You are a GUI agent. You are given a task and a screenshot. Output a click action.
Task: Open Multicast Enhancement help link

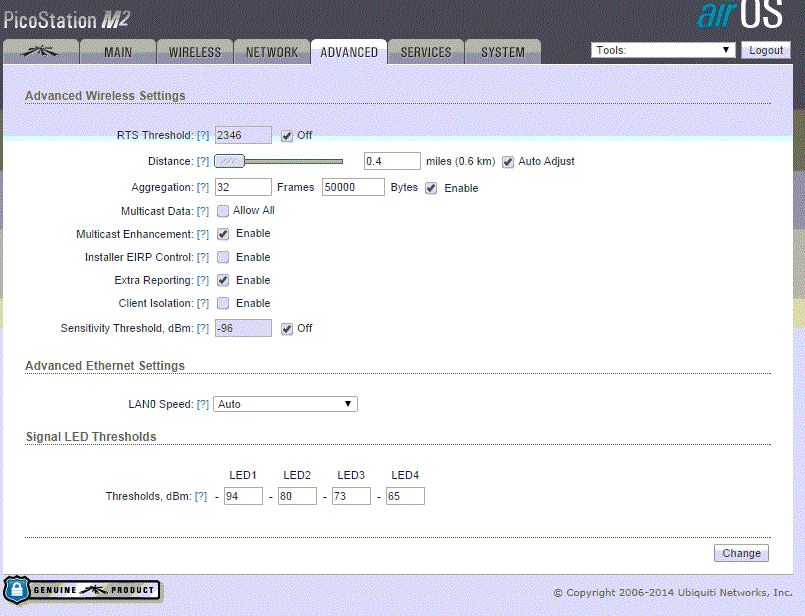click(x=203, y=235)
